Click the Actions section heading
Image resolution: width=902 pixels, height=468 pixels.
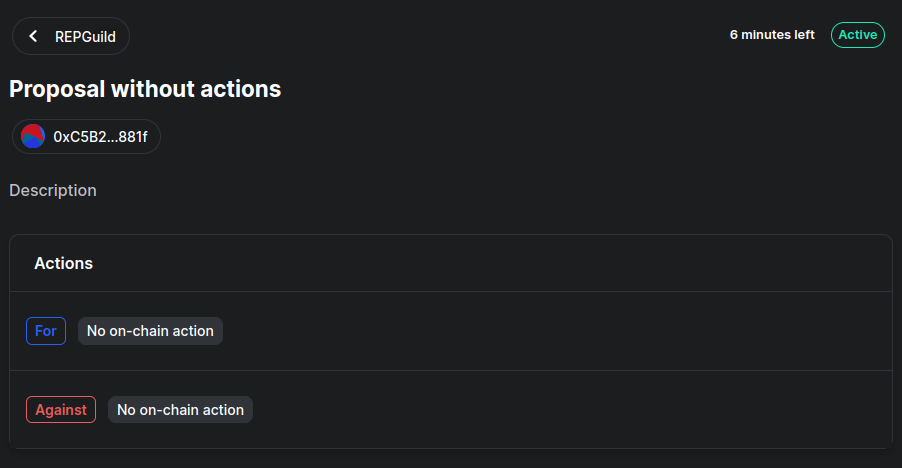pyautogui.click(x=63, y=263)
